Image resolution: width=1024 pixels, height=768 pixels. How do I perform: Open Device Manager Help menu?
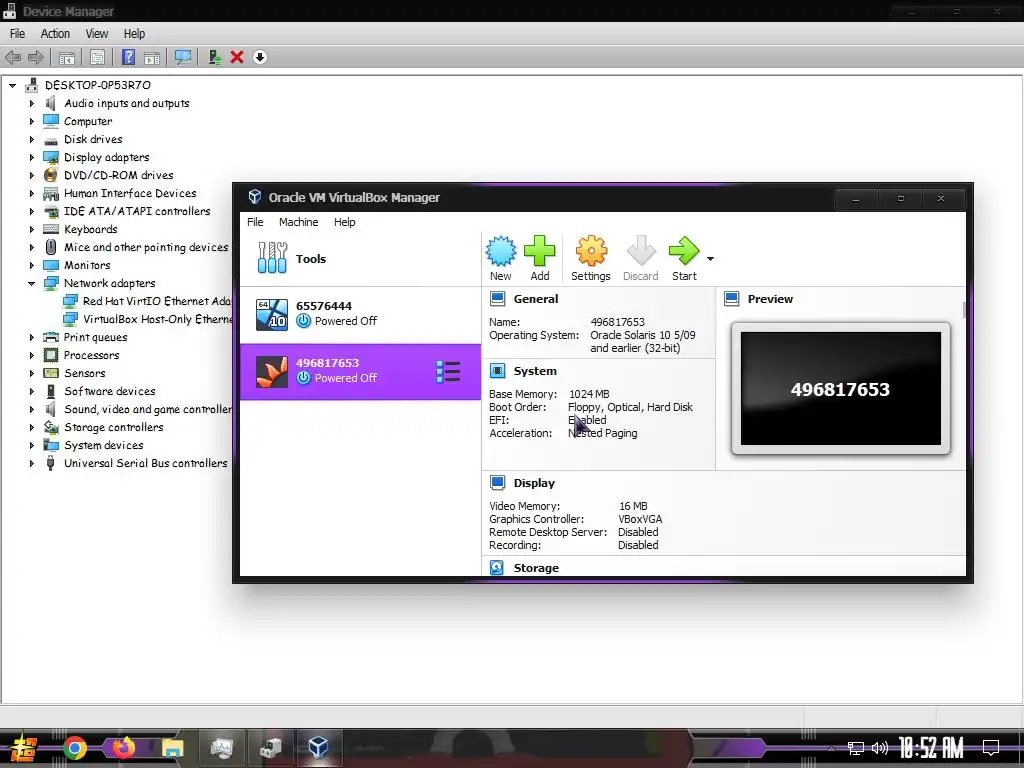[135, 34]
